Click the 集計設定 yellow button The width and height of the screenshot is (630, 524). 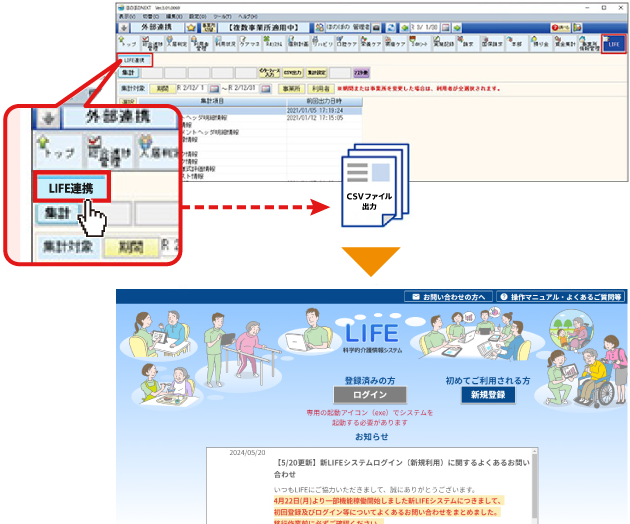316,73
